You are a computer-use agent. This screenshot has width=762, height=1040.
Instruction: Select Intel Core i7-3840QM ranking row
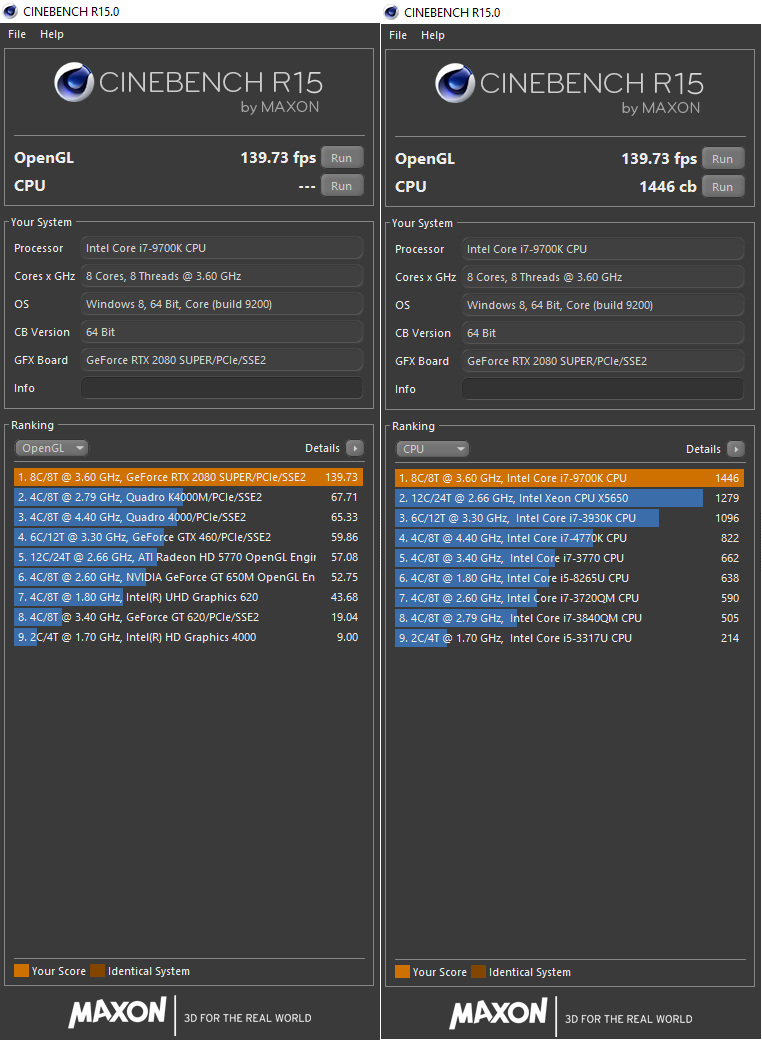569,618
